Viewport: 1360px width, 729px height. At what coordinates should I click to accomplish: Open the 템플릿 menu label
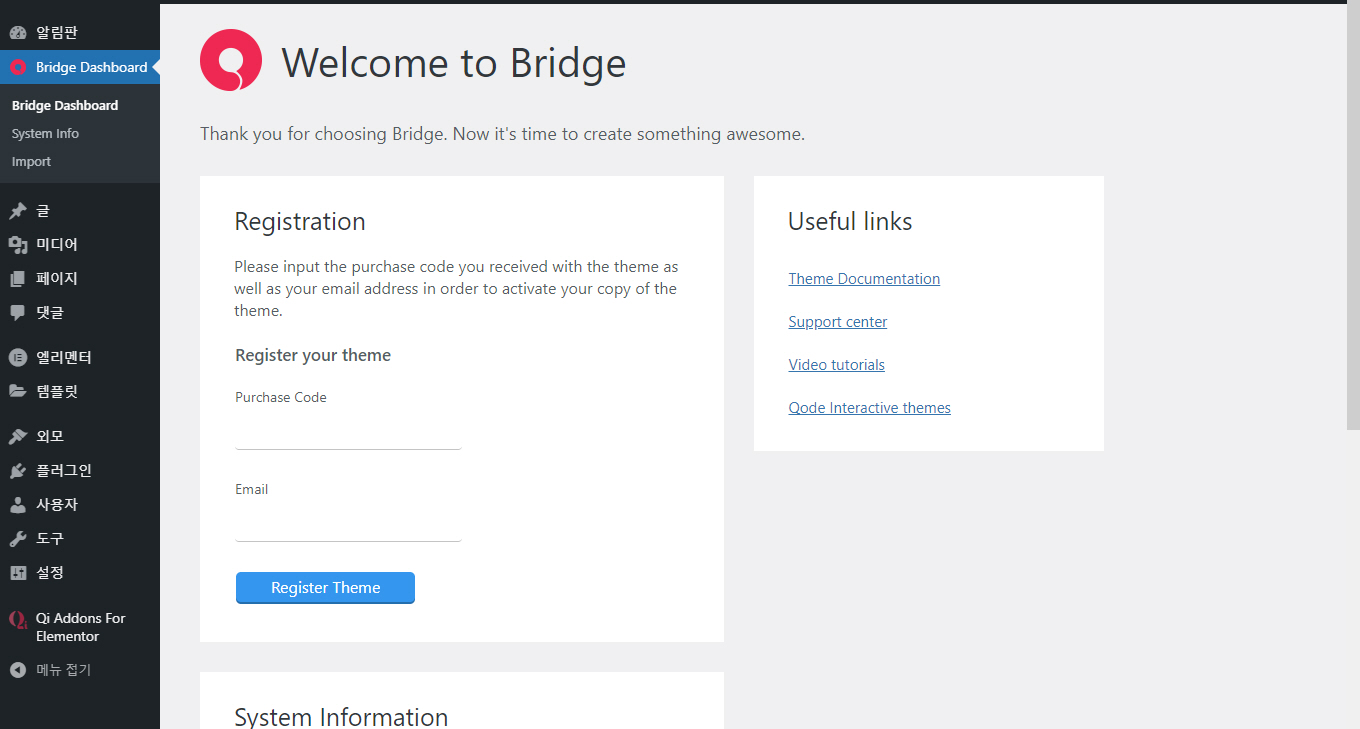(x=57, y=391)
